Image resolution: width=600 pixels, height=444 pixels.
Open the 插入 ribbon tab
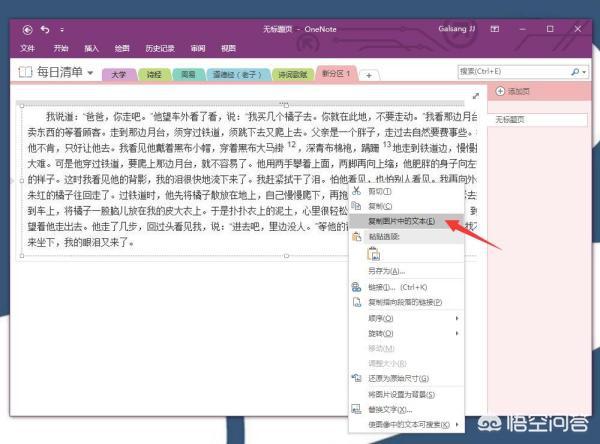click(x=91, y=48)
